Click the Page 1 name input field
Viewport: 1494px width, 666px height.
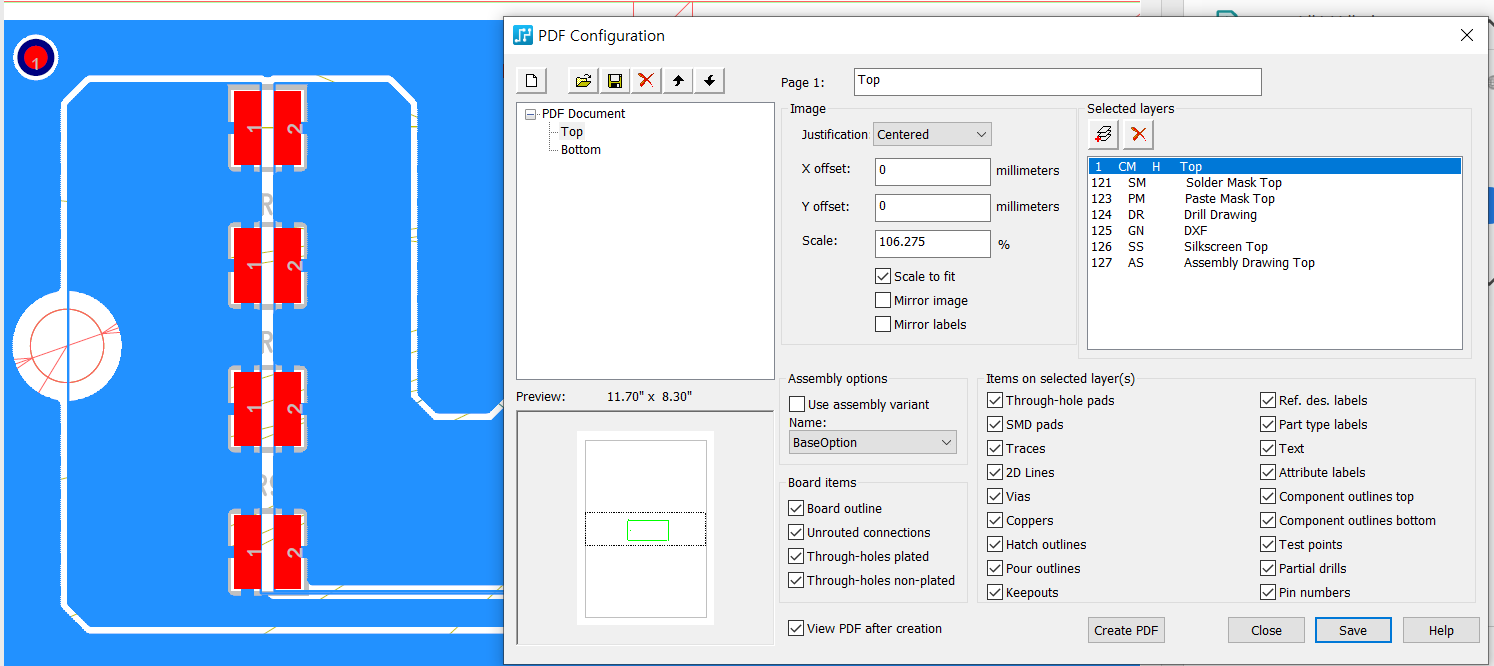(x=1057, y=81)
